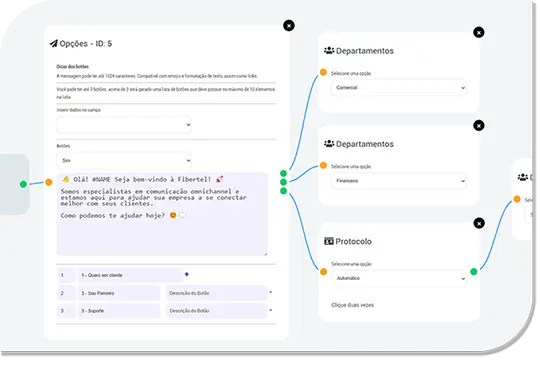Click the people icon of the Comercial Departamentos node
The height and width of the screenshot is (366, 540).
pyautogui.click(x=329, y=51)
